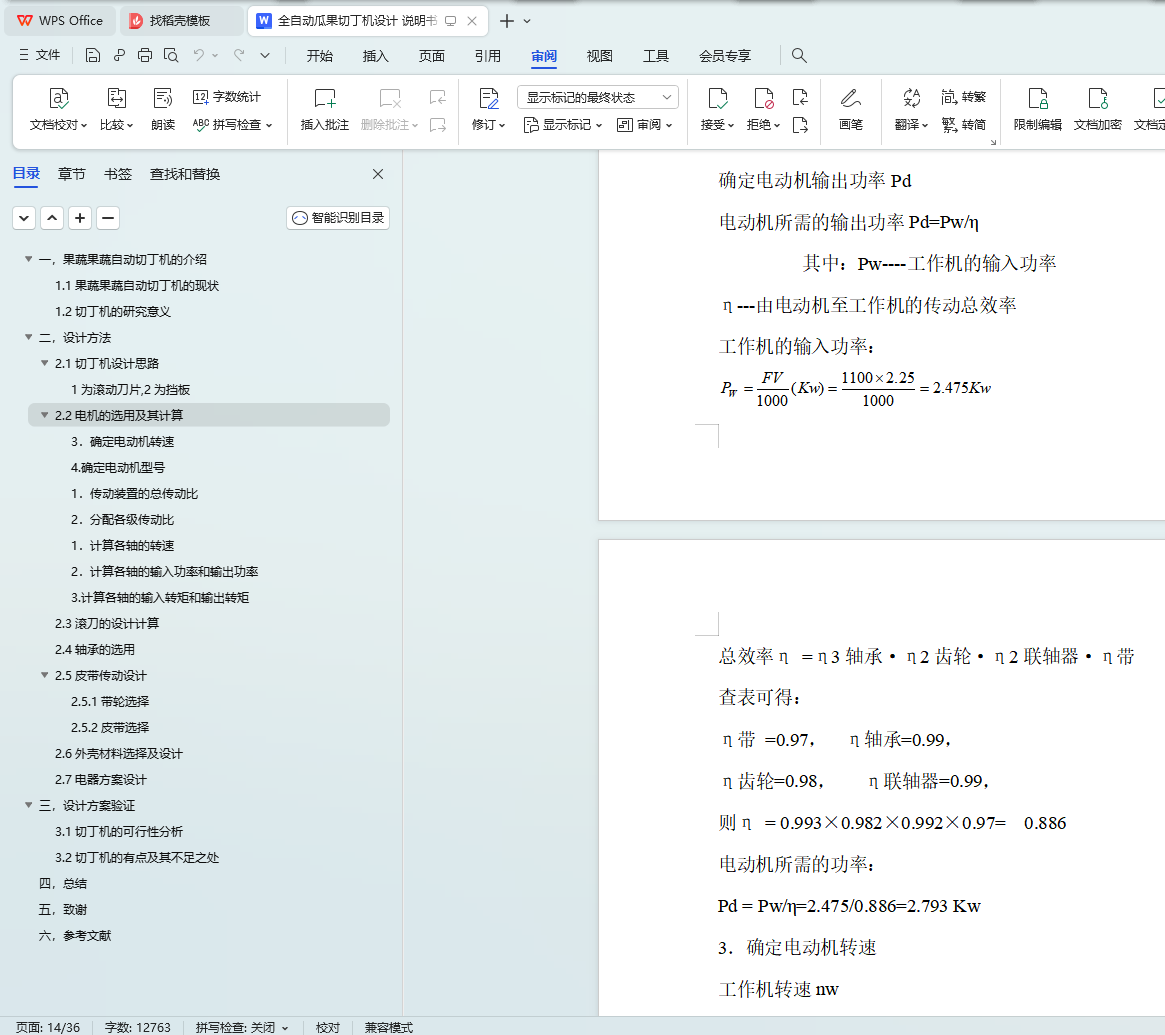Click the Save icon in quick toolbar
The width and height of the screenshot is (1165, 1035).
point(92,55)
